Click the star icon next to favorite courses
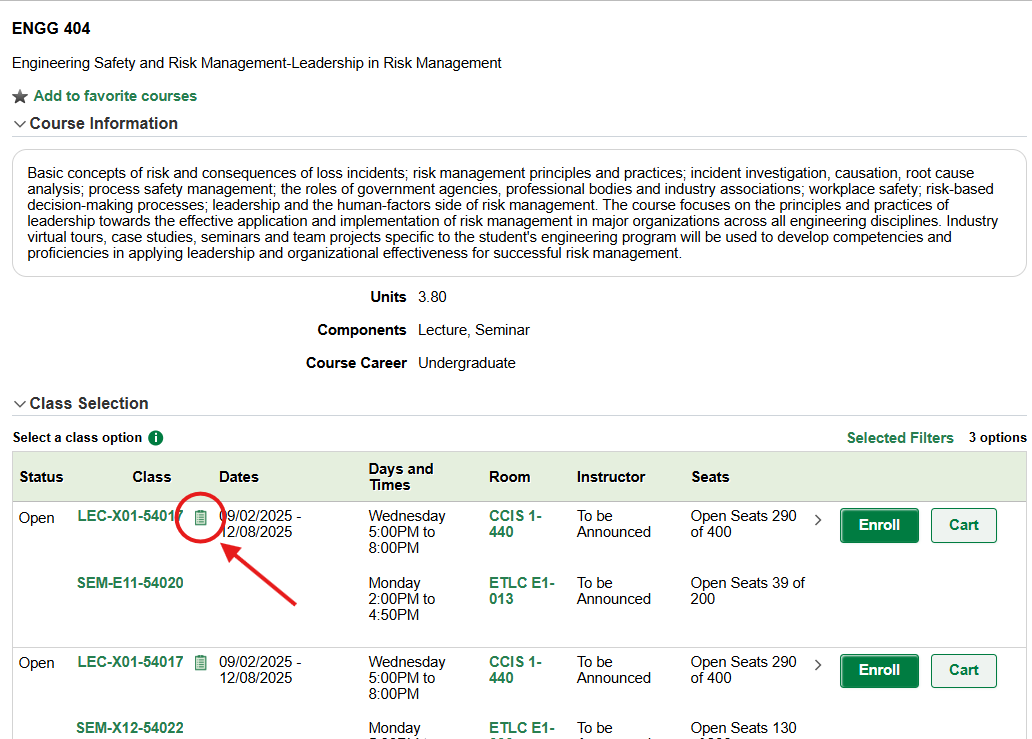This screenshot has width=1032, height=739. coord(17,95)
